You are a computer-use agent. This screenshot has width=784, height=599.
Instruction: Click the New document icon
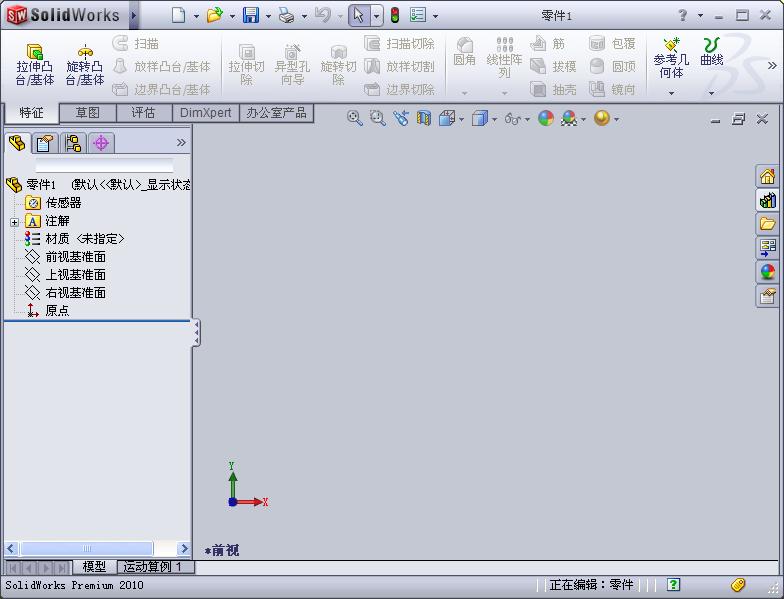point(178,16)
